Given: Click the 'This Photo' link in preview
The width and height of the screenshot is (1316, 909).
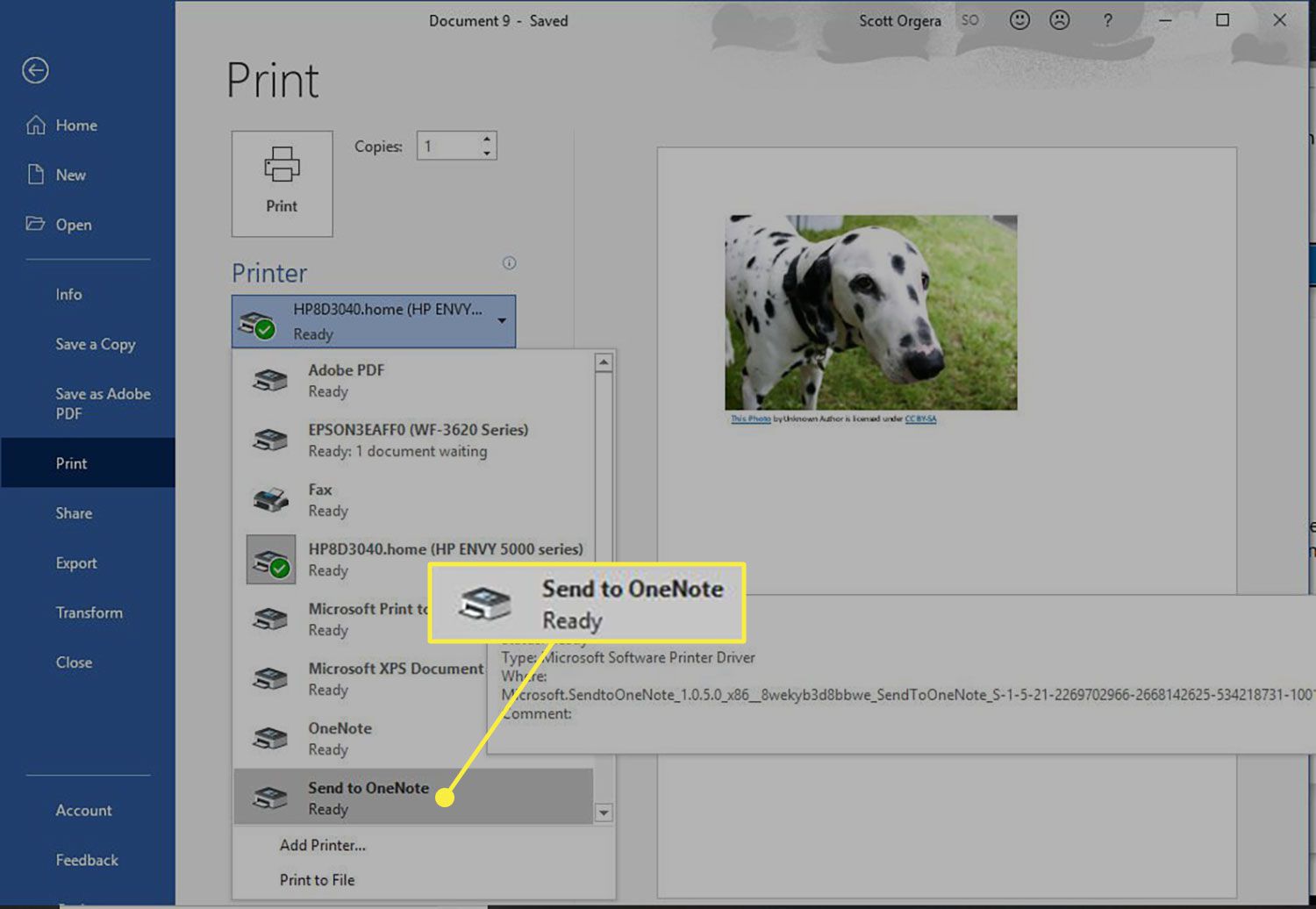Looking at the screenshot, I should (x=751, y=419).
